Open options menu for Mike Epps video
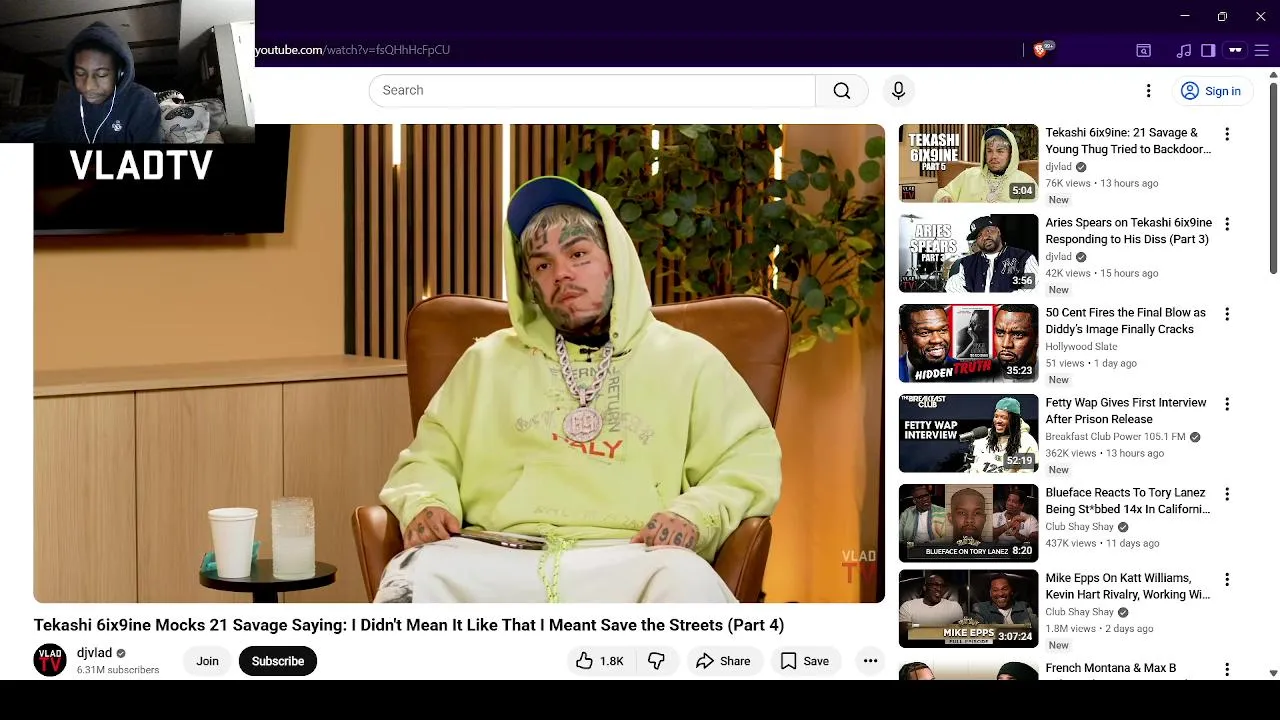Screen dimensions: 1280x720 [1227, 579]
